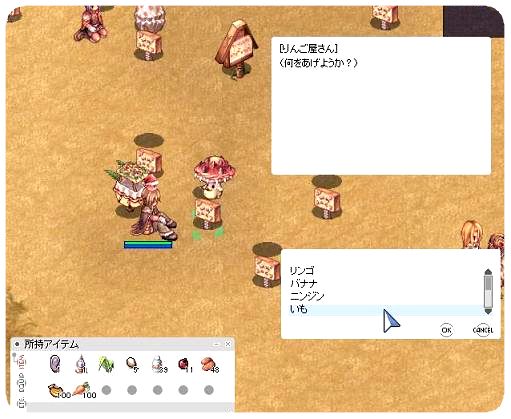Click the choice list scroll down arrow

click(488, 311)
